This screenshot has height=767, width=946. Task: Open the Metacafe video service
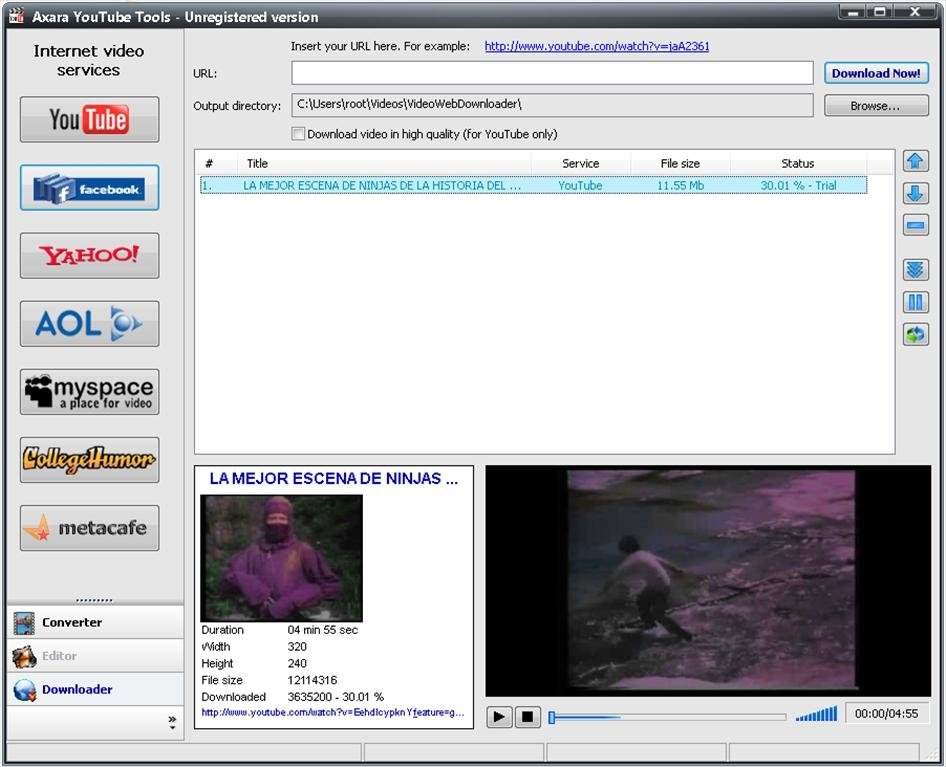(x=89, y=528)
